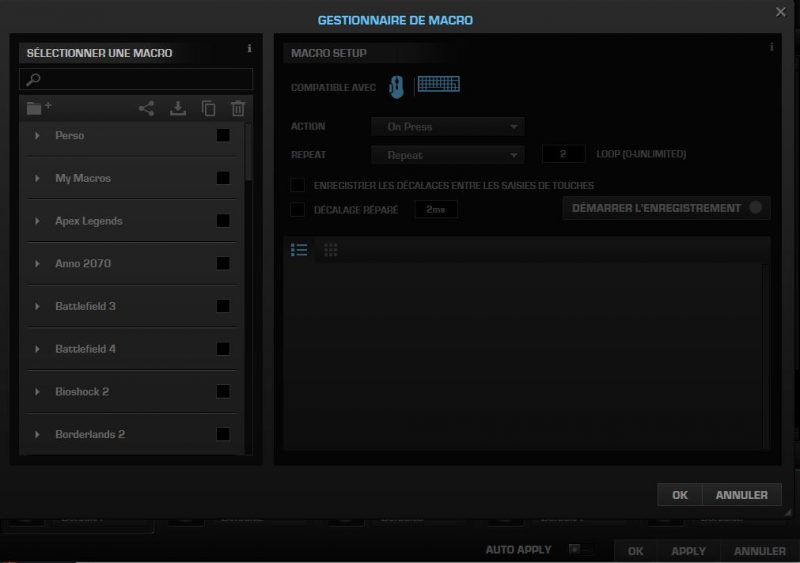Screen dimensions: 800x563
Task: Click the macro search input field
Action: click(x=136, y=80)
